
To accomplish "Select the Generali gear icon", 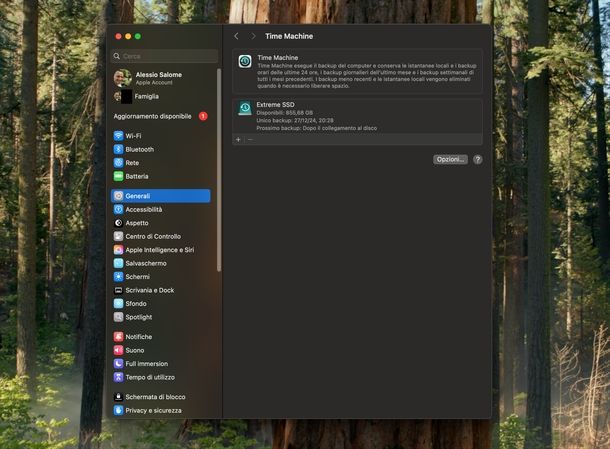I will tap(118, 196).
